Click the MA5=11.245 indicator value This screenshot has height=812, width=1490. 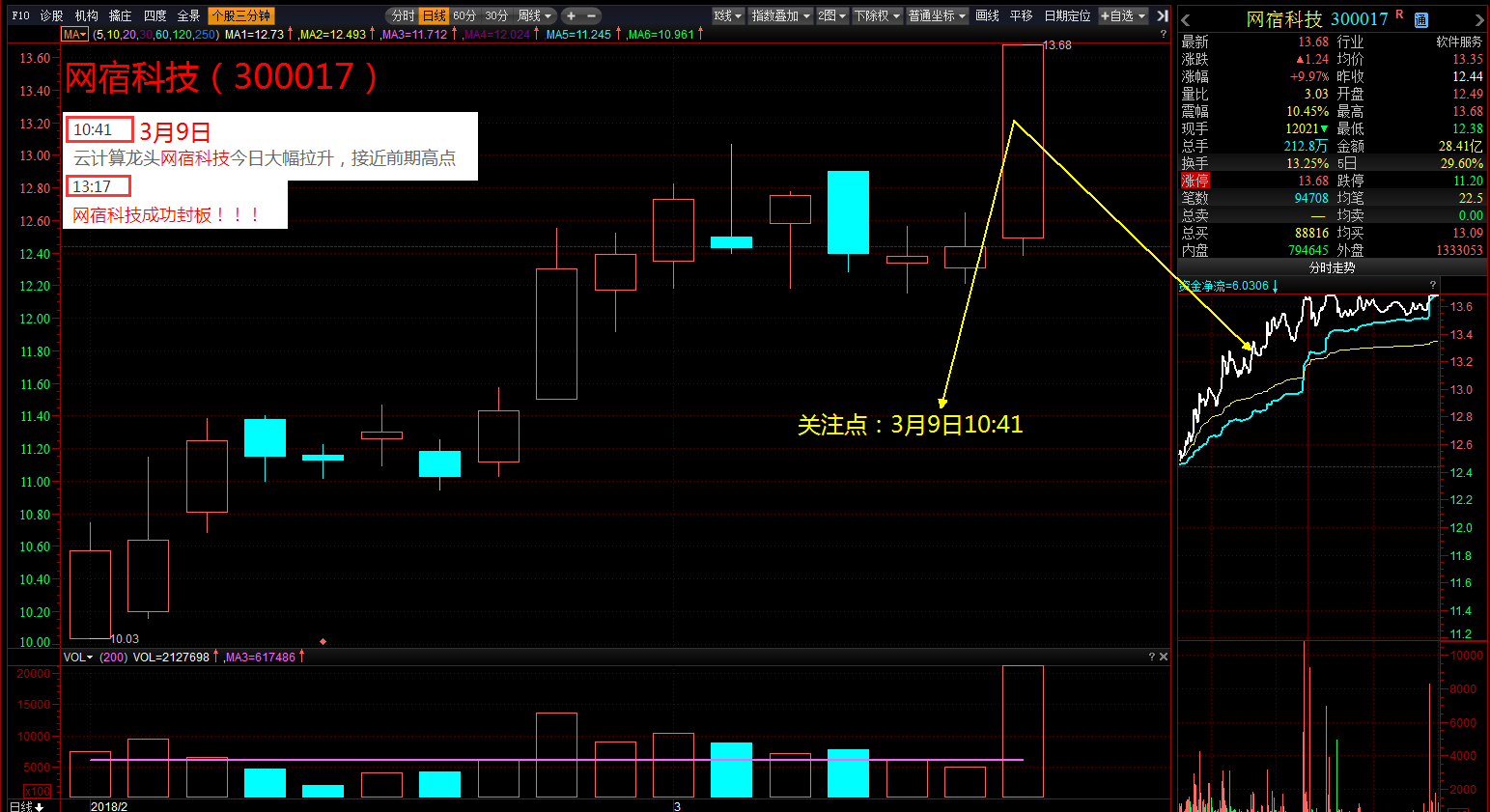coord(578,34)
